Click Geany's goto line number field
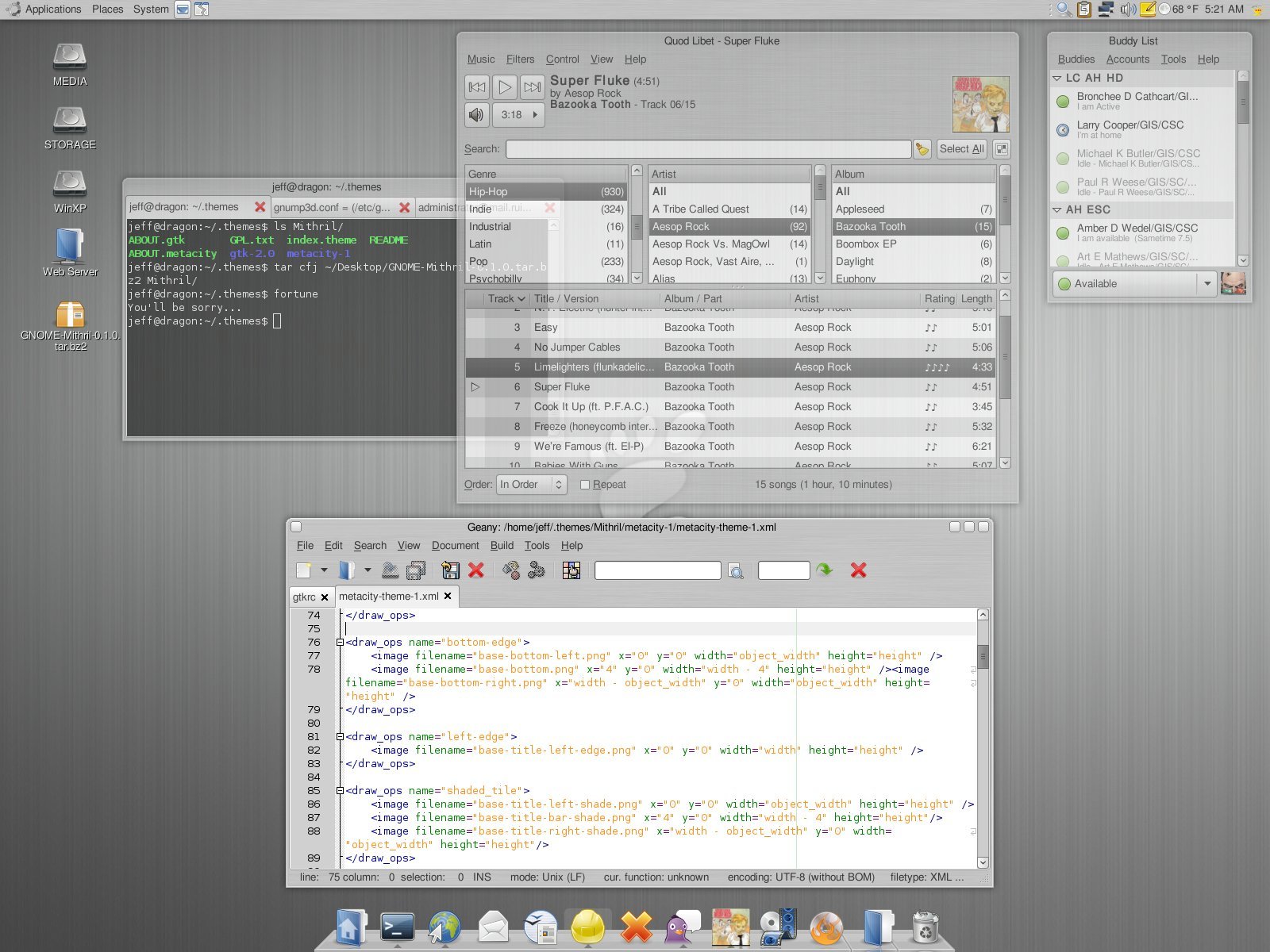 (783, 570)
